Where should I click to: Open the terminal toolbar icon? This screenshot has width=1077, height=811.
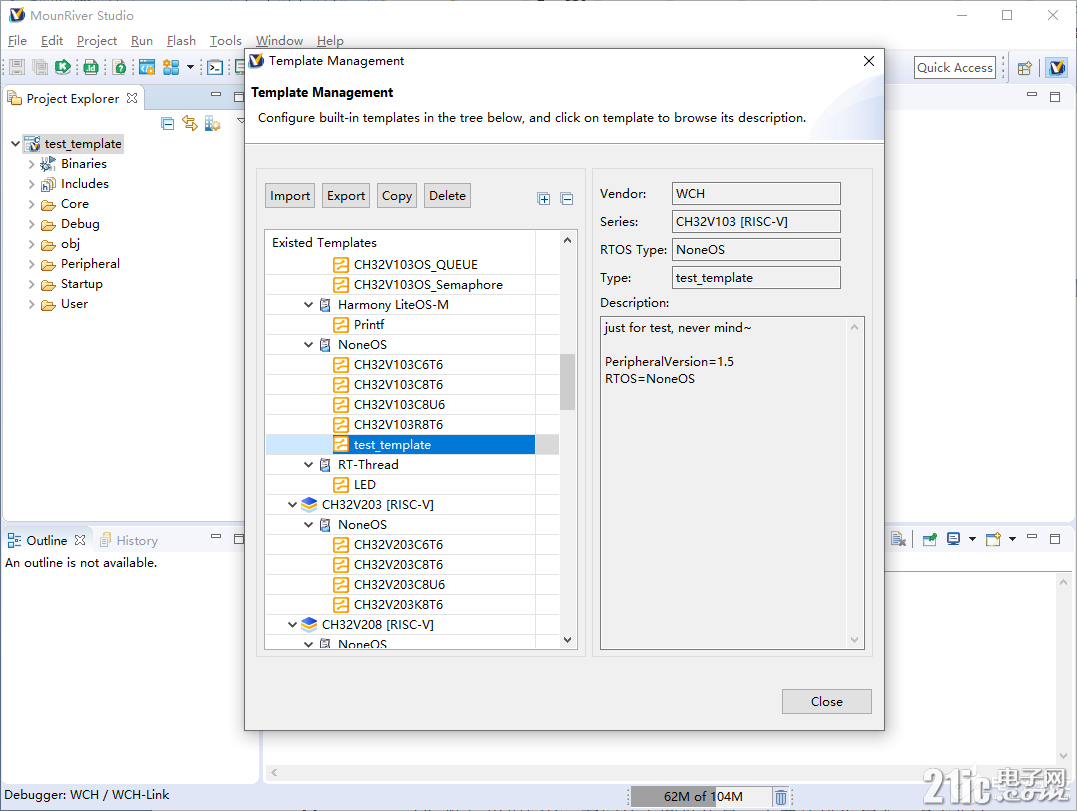pyautogui.click(x=215, y=67)
